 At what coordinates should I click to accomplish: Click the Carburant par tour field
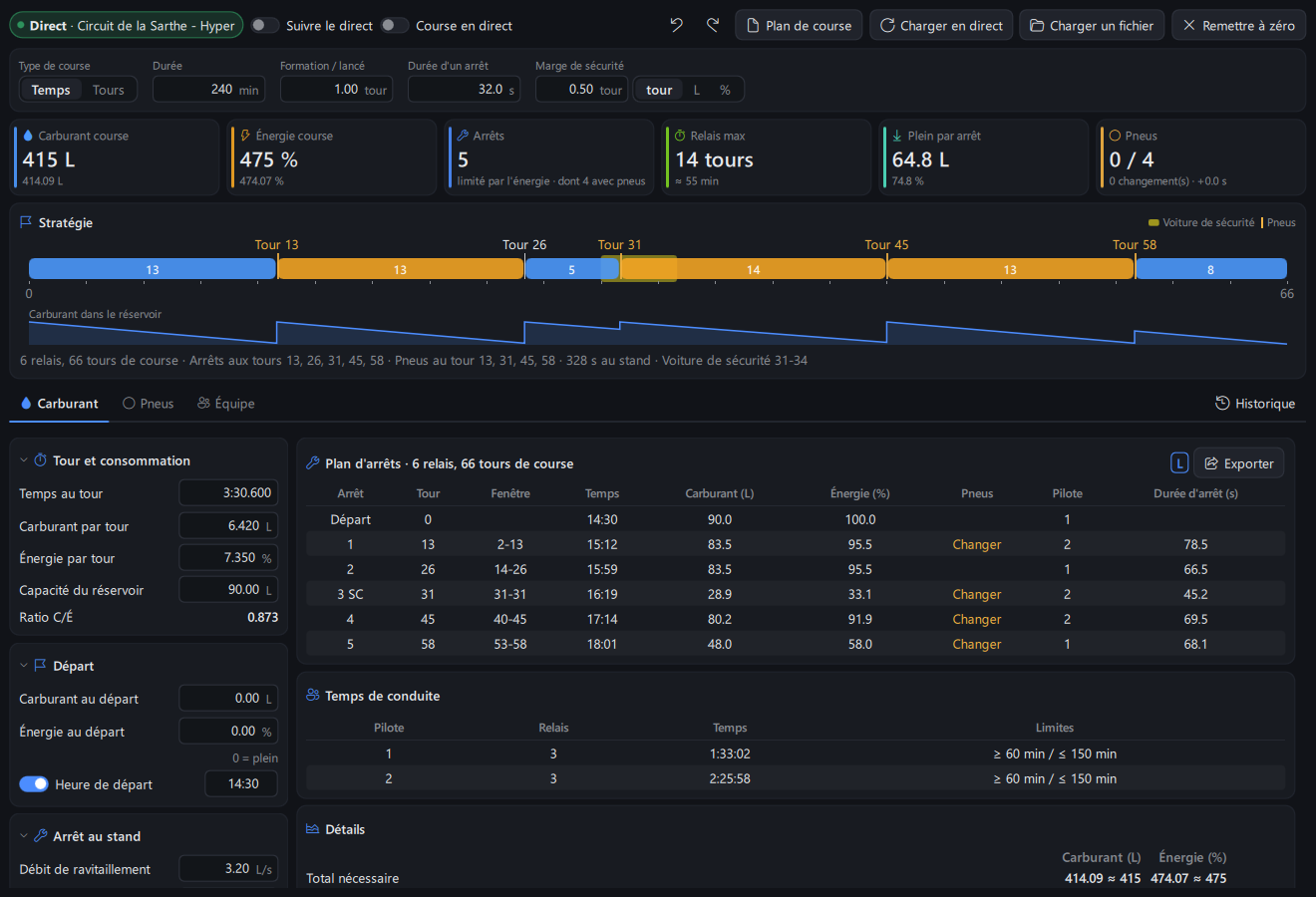pyautogui.click(x=228, y=525)
